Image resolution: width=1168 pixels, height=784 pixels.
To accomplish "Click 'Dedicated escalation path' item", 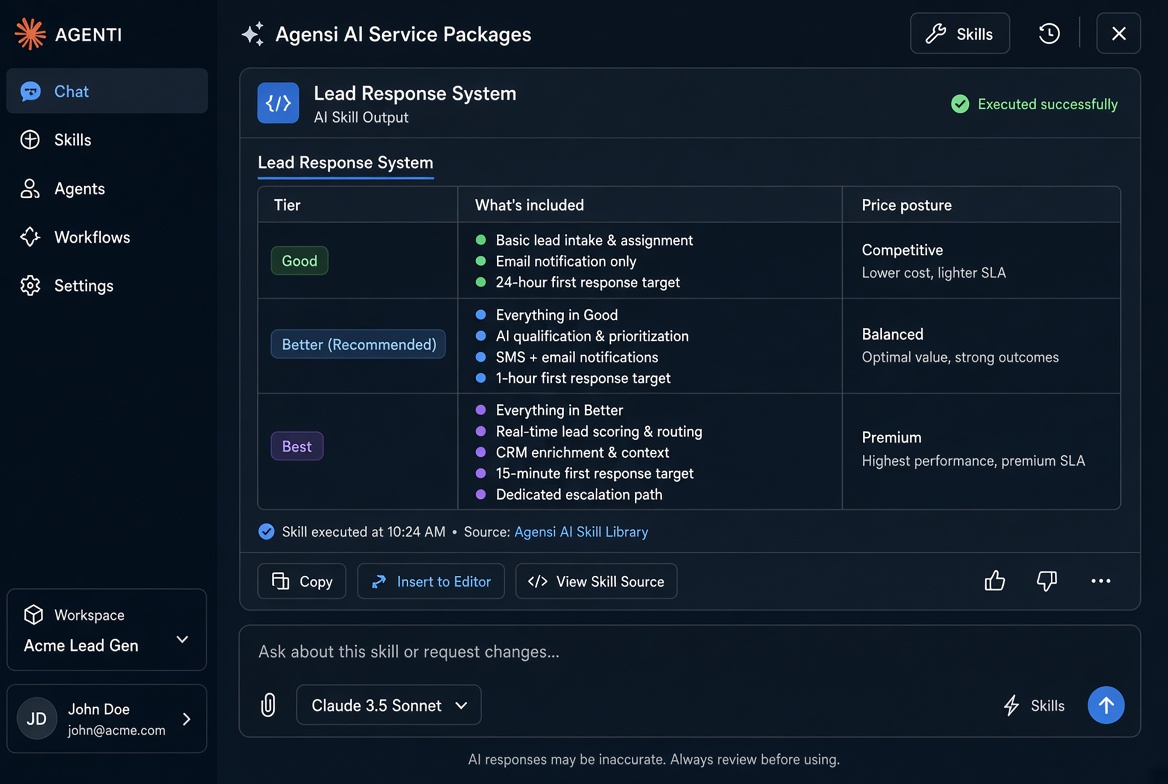I will click(x=579, y=494).
